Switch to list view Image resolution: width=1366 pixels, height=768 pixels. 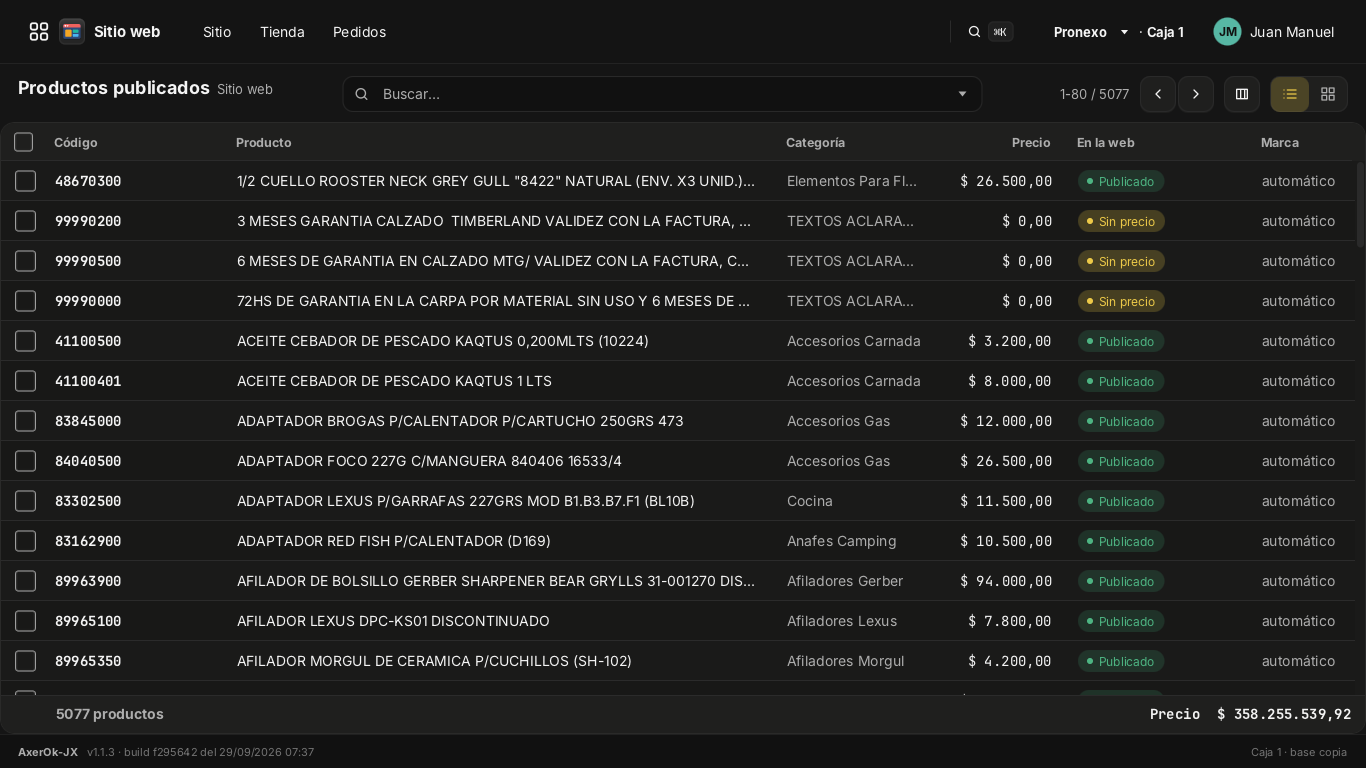(x=1290, y=94)
